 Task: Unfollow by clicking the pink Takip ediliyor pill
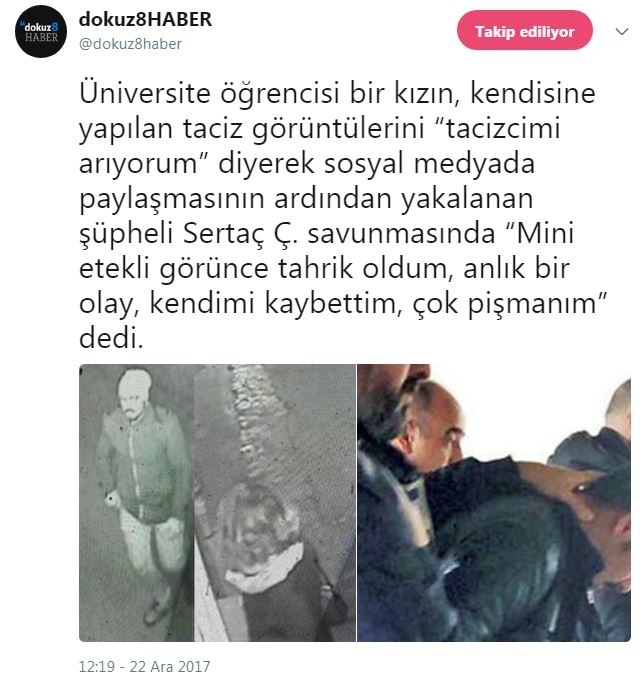pos(525,30)
